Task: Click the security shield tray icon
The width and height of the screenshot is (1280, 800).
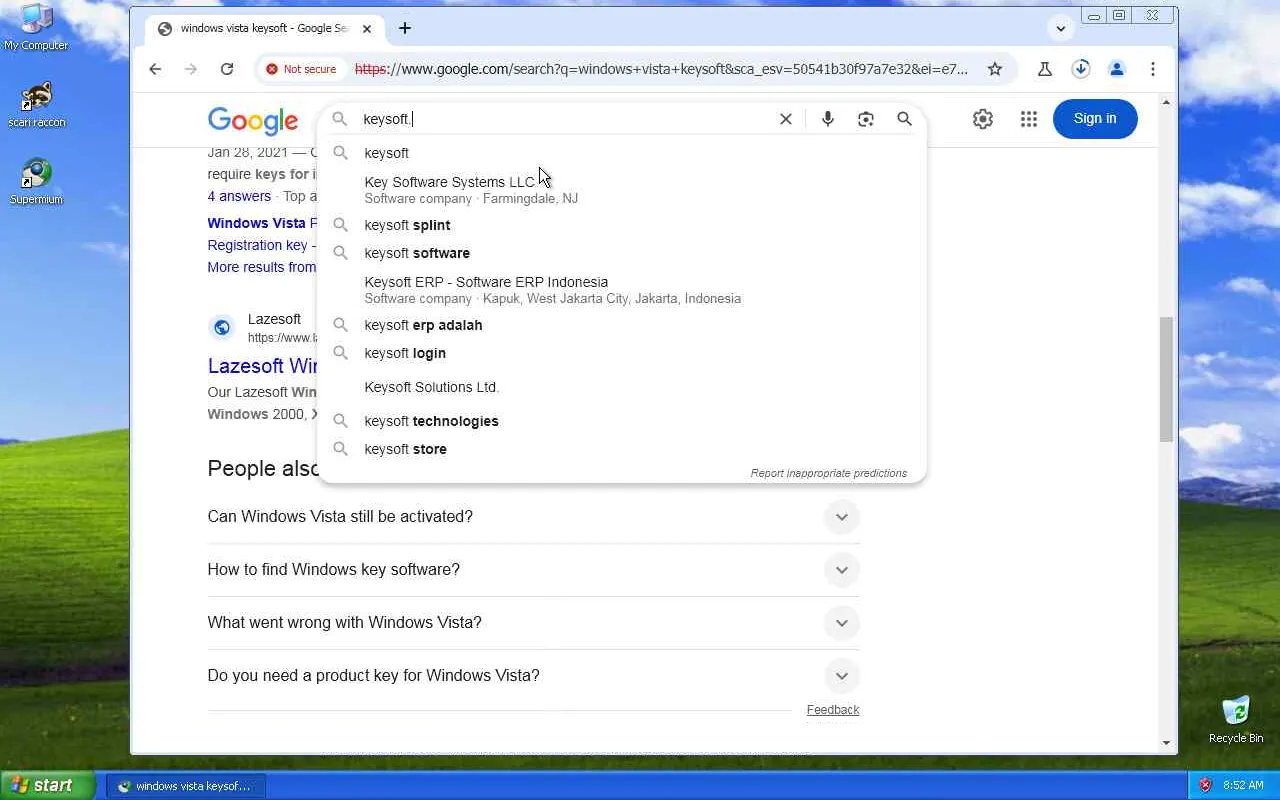Action: click(1205, 785)
